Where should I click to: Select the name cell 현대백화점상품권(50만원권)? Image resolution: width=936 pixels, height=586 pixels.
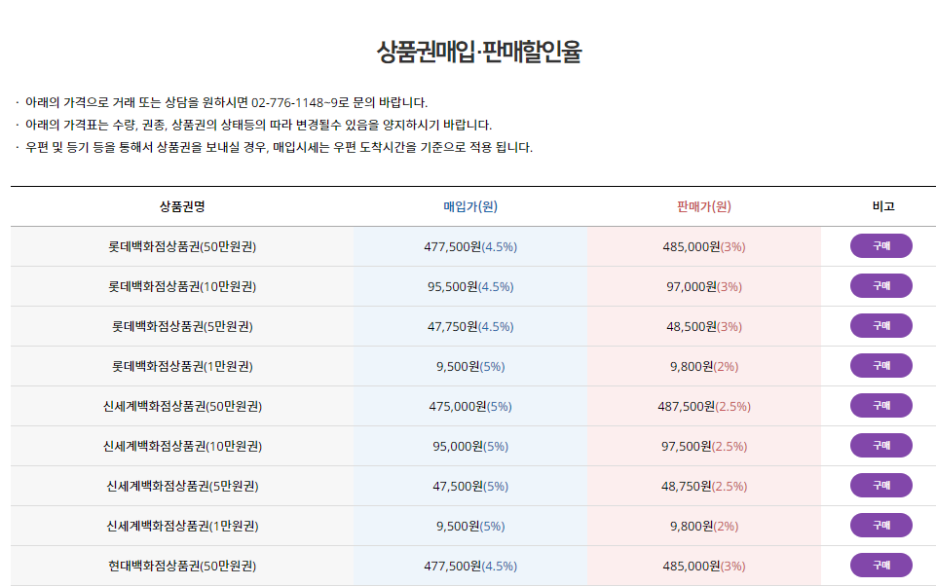click(182, 566)
